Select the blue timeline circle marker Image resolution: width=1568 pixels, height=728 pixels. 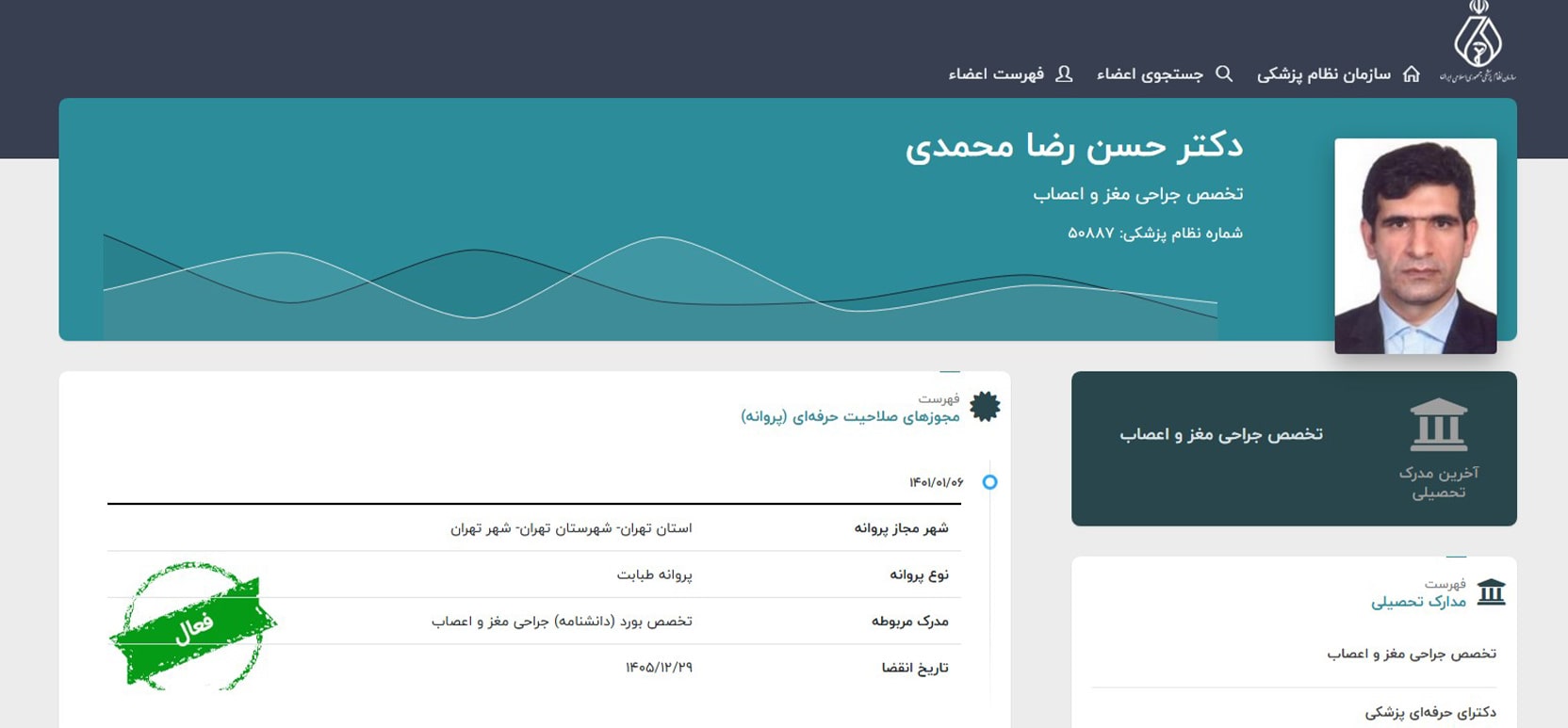tap(989, 482)
